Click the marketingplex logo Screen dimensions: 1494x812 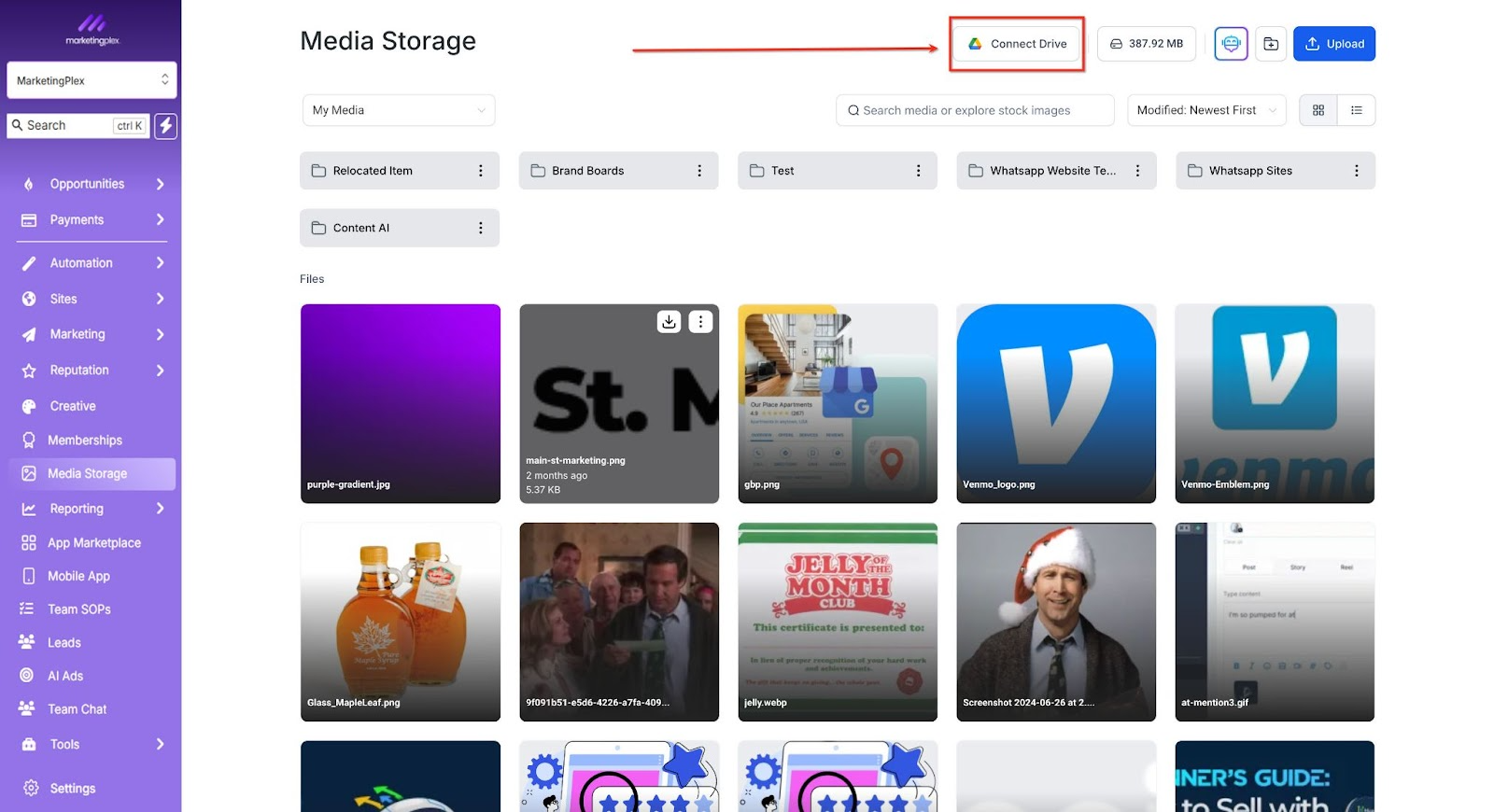tap(92, 29)
